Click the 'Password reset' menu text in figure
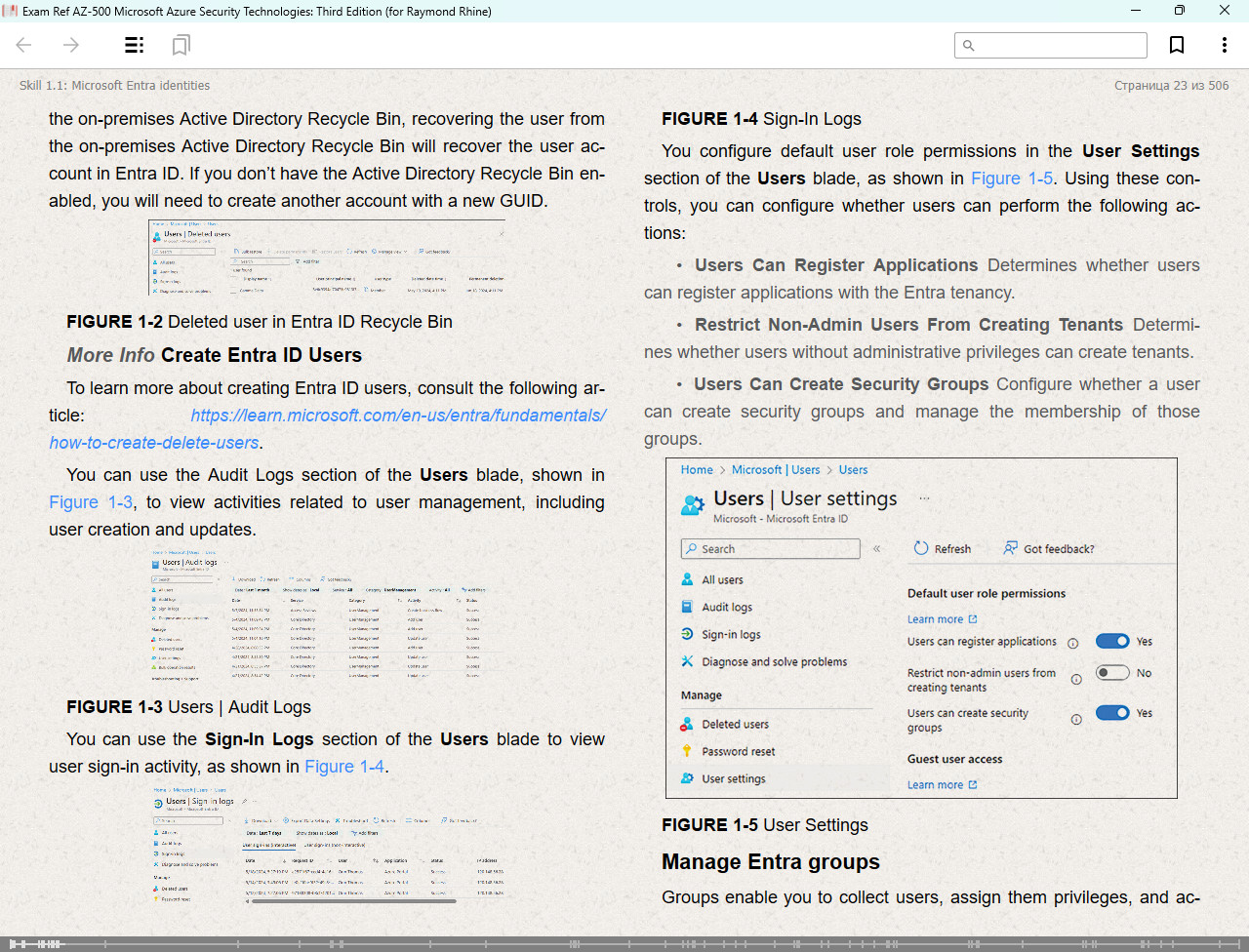The width and height of the screenshot is (1249, 952). tap(739, 751)
